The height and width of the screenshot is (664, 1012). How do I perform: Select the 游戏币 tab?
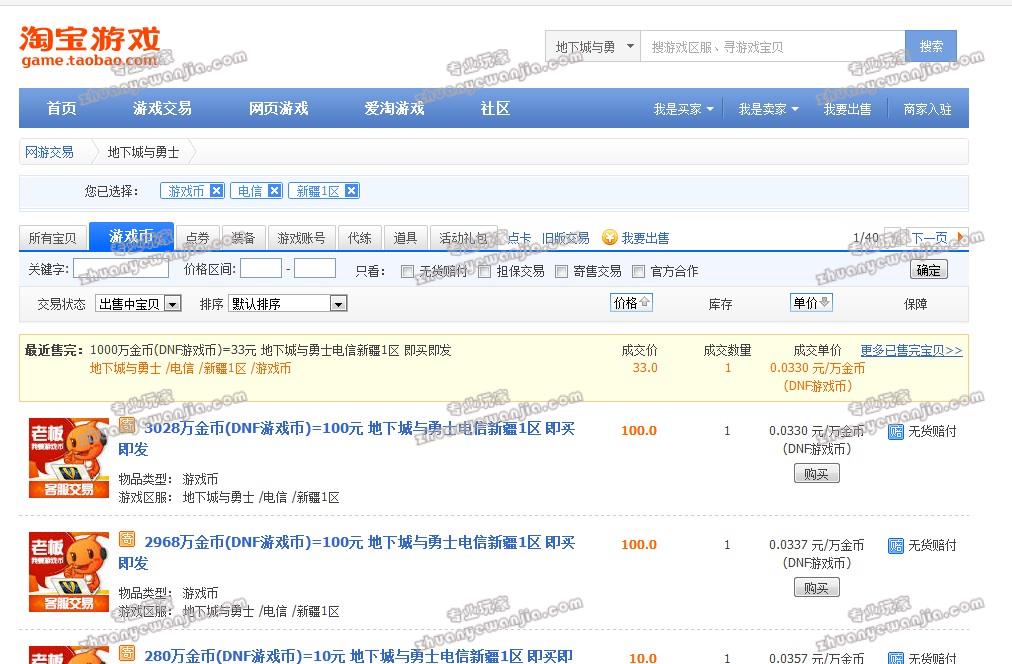click(131, 236)
